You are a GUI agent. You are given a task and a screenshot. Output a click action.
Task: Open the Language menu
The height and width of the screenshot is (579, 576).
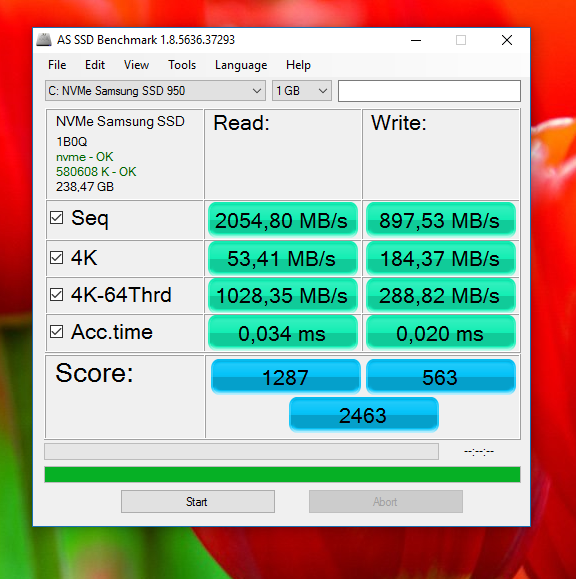pyautogui.click(x=241, y=65)
